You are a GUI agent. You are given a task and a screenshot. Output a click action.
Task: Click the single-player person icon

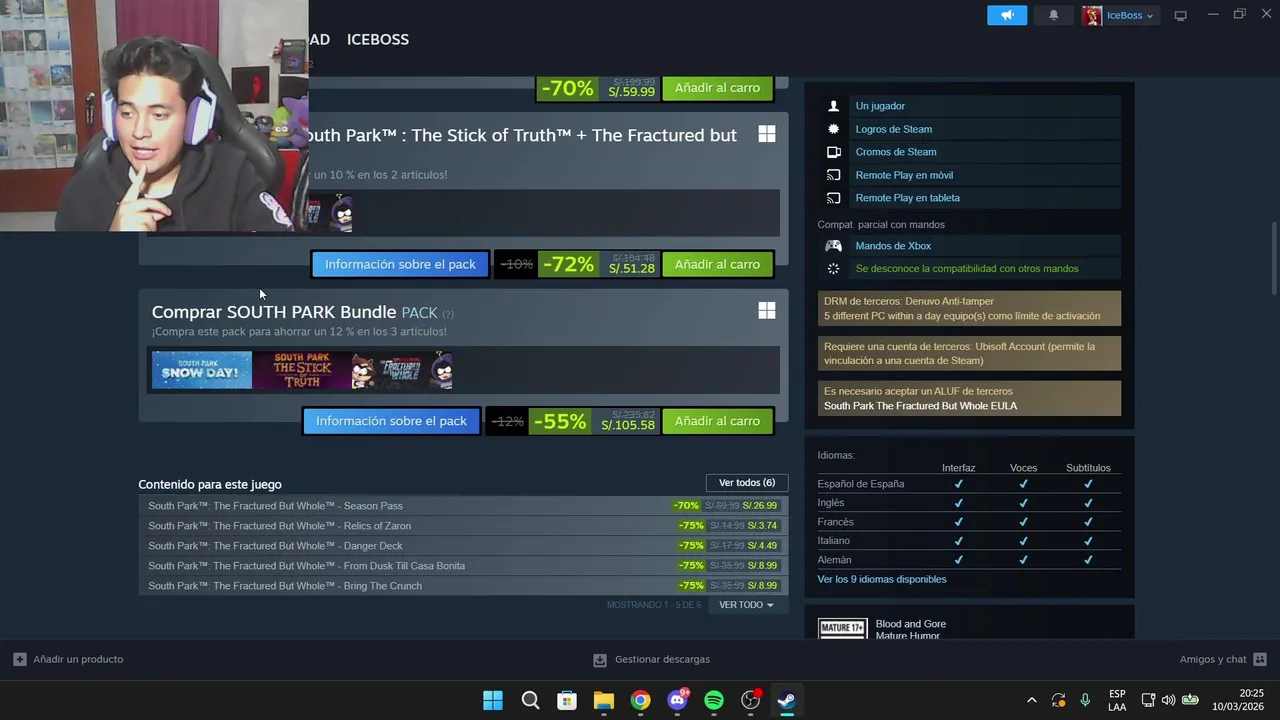click(x=834, y=106)
